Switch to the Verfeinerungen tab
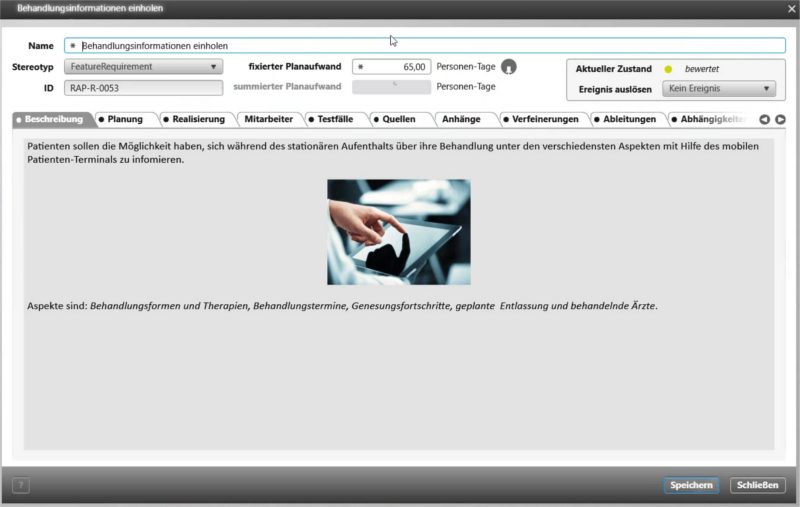The image size is (800, 507). tap(543, 119)
